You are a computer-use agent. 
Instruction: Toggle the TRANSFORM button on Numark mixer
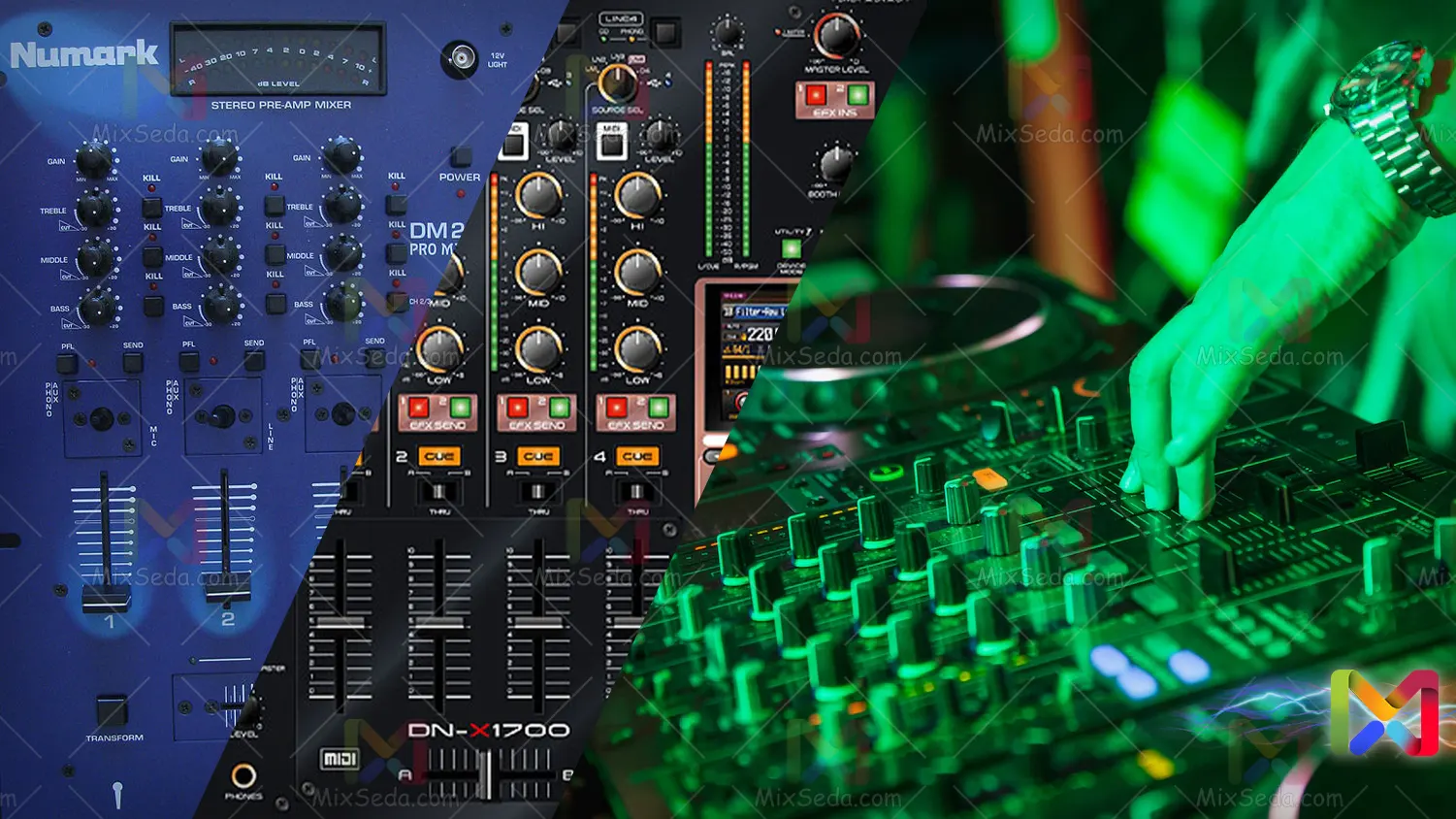[x=112, y=710]
